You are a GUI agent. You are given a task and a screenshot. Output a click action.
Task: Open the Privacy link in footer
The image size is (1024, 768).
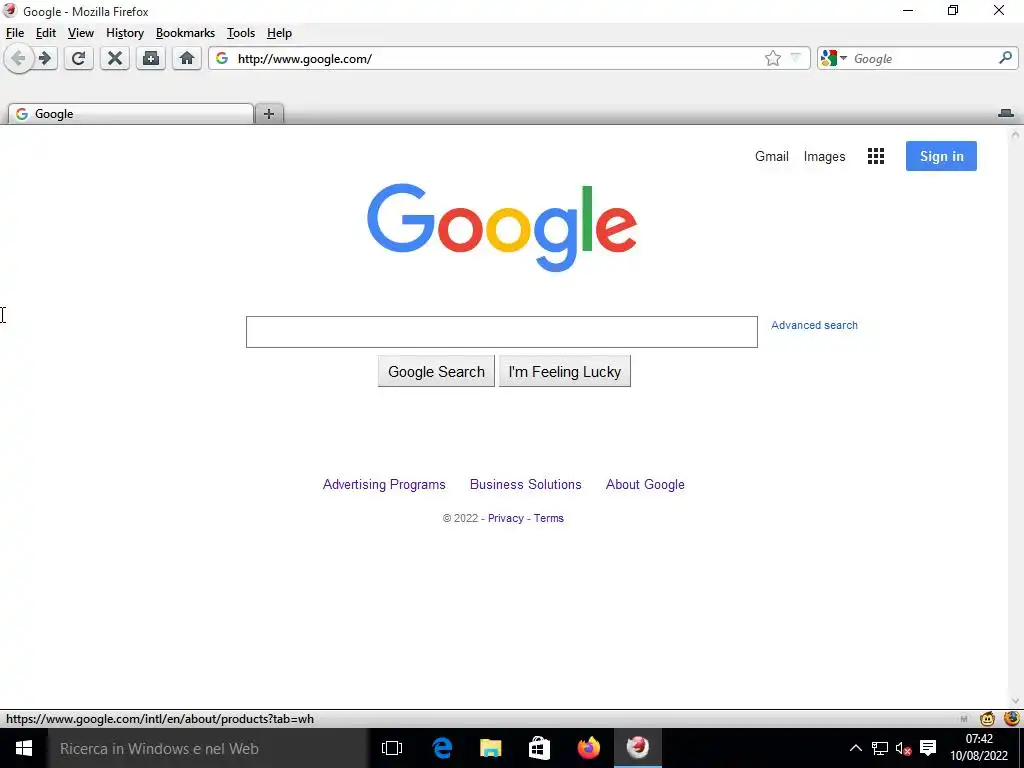point(505,518)
